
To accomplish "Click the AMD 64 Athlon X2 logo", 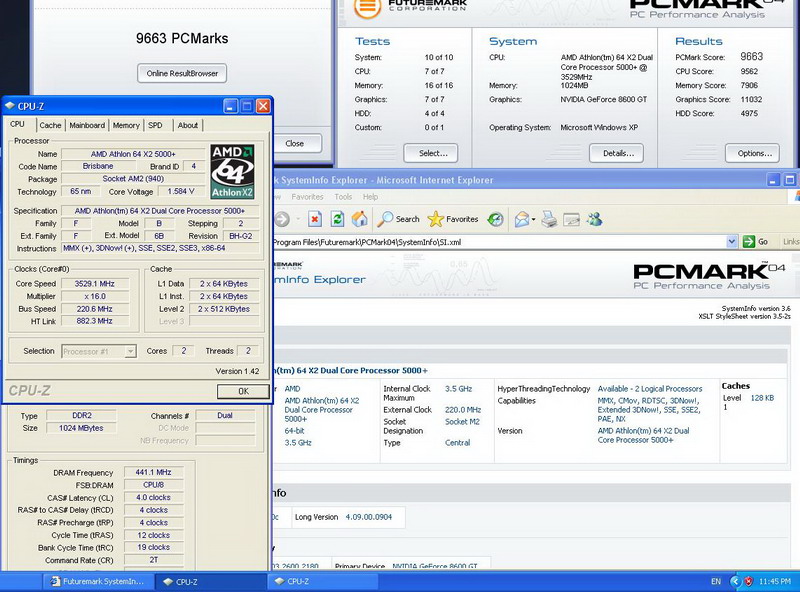I will [232, 171].
